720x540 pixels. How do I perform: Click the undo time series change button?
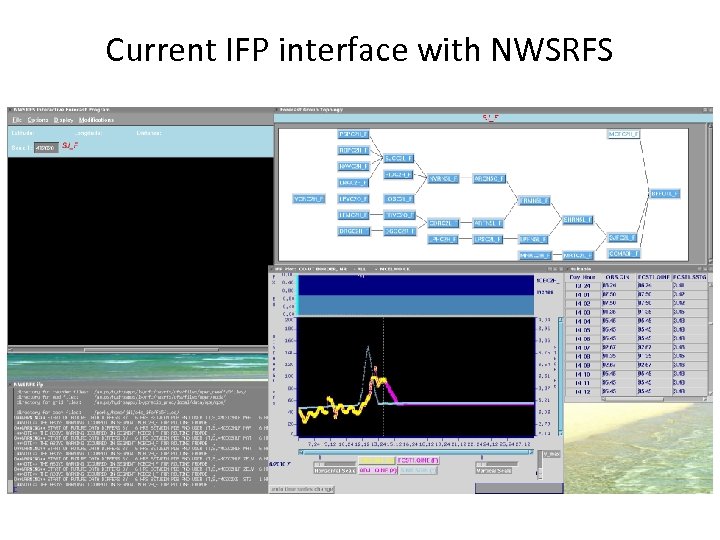click(302, 489)
